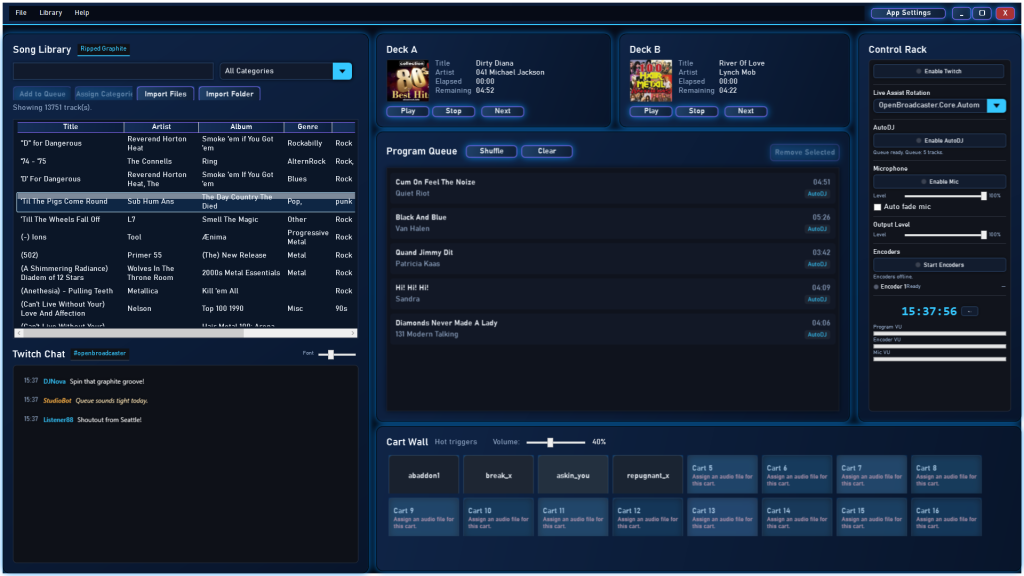The width and height of the screenshot is (1024, 576).
Task: Open the File menu
Action: tap(21, 13)
